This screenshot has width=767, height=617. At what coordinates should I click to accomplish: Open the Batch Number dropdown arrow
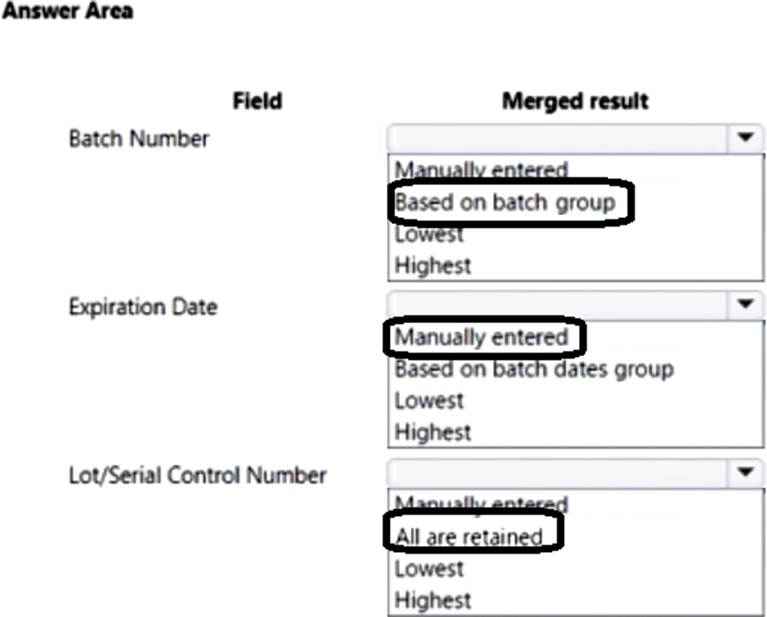click(745, 139)
